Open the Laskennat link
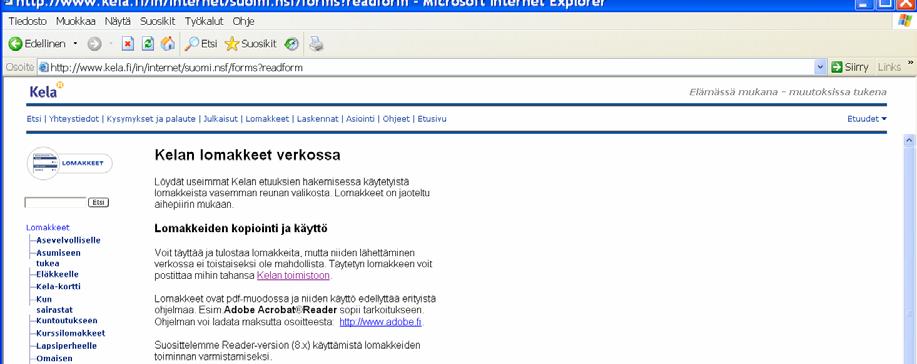This screenshot has width=917, height=364. (318, 119)
